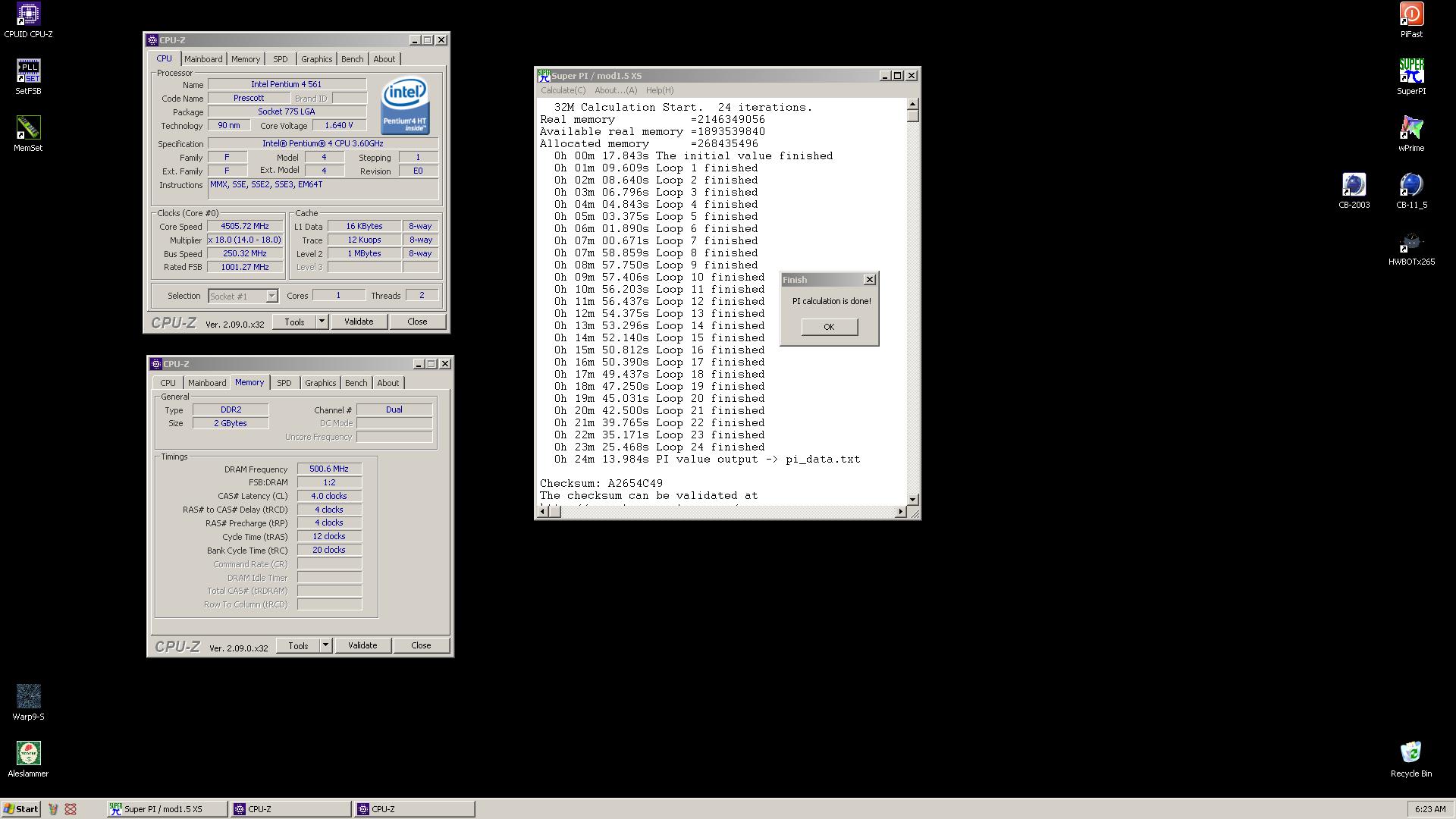
Task: Close the Finish dialog with X
Action: 870,280
